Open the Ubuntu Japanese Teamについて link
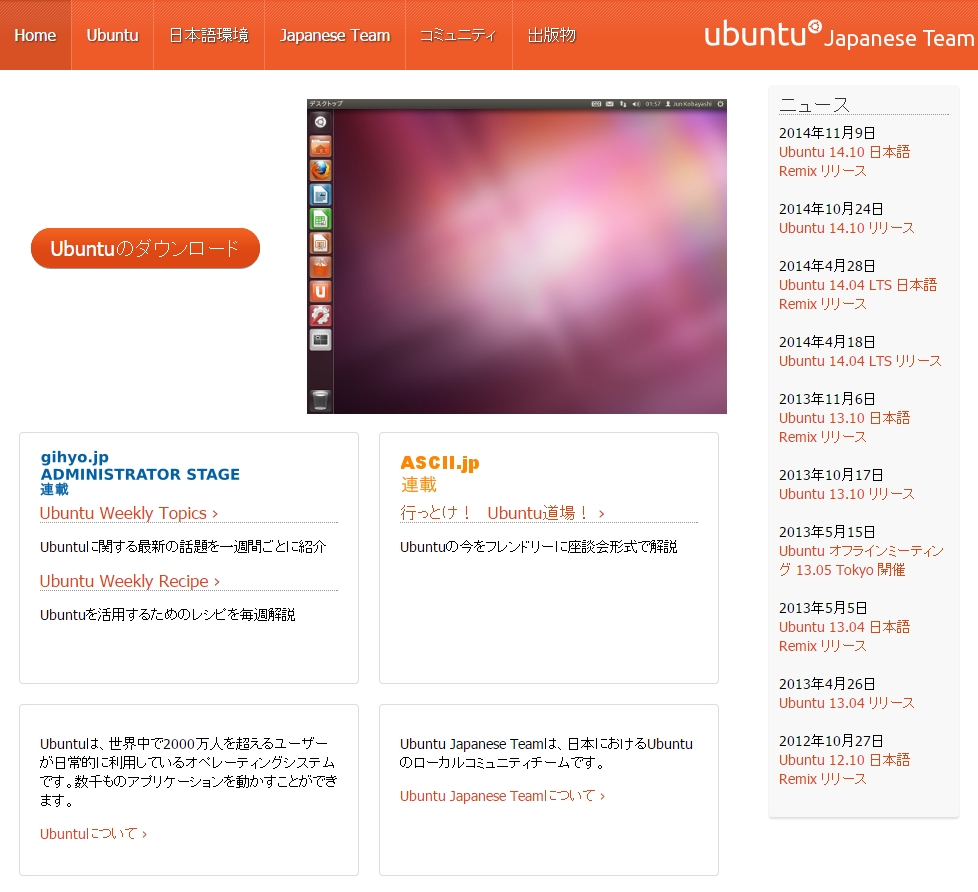 pos(502,796)
